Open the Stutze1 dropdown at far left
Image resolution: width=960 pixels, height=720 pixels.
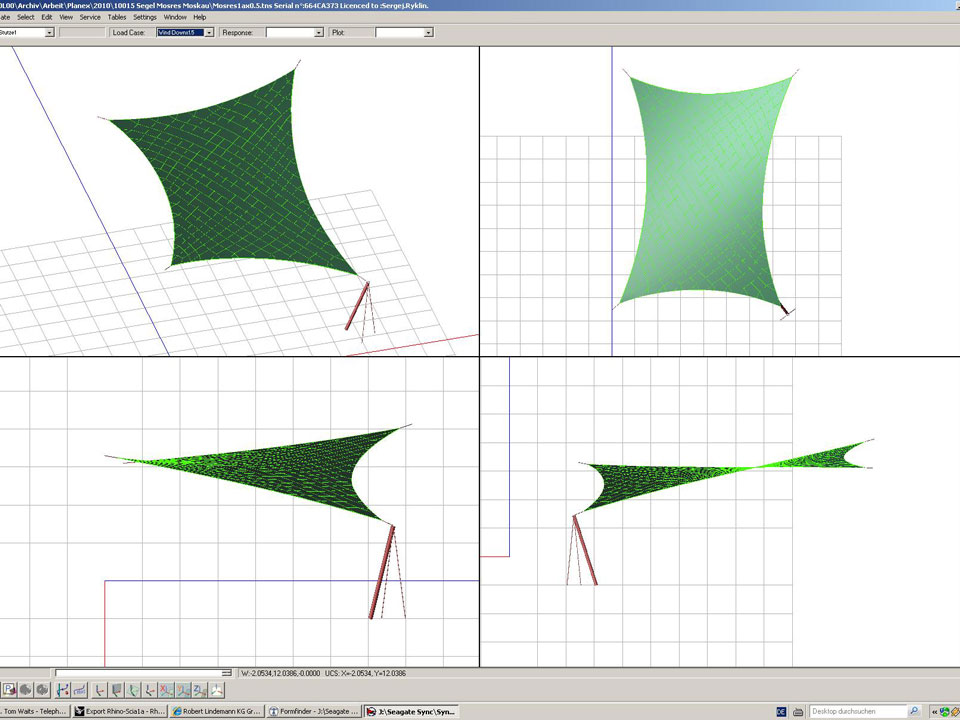pyautogui.click(x=50, y=33)
